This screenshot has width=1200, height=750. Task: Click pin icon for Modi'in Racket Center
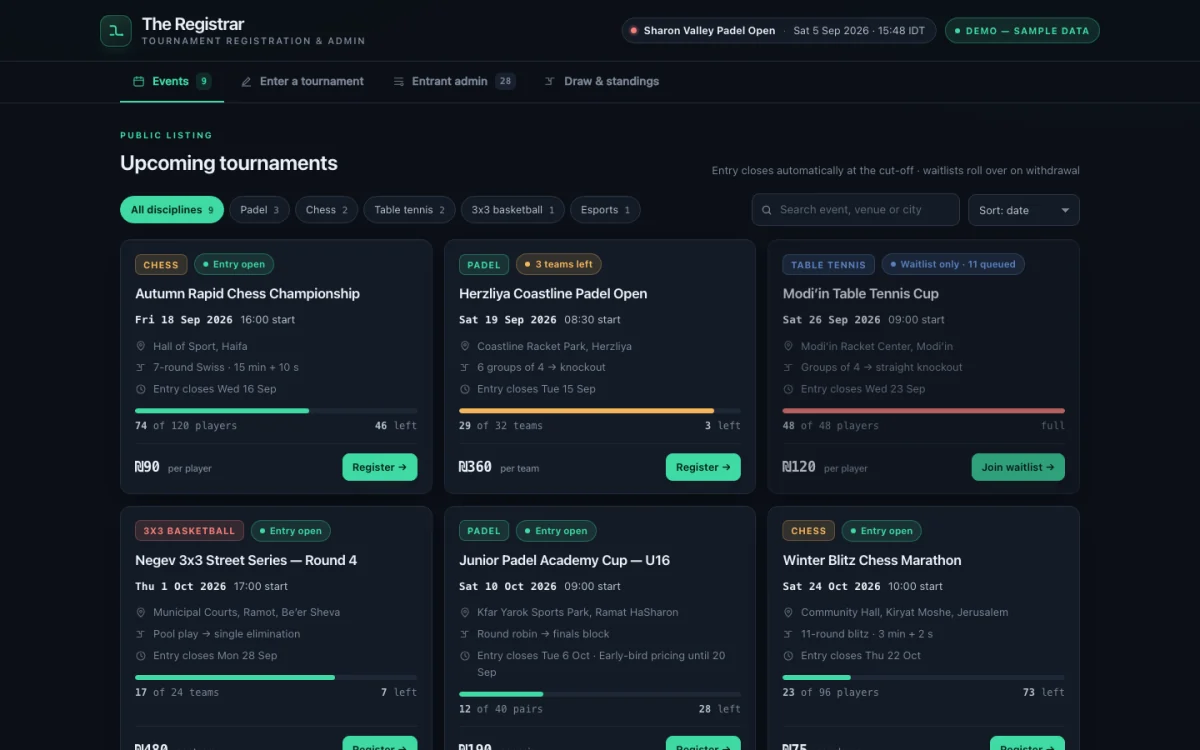(x=789, y=346)
